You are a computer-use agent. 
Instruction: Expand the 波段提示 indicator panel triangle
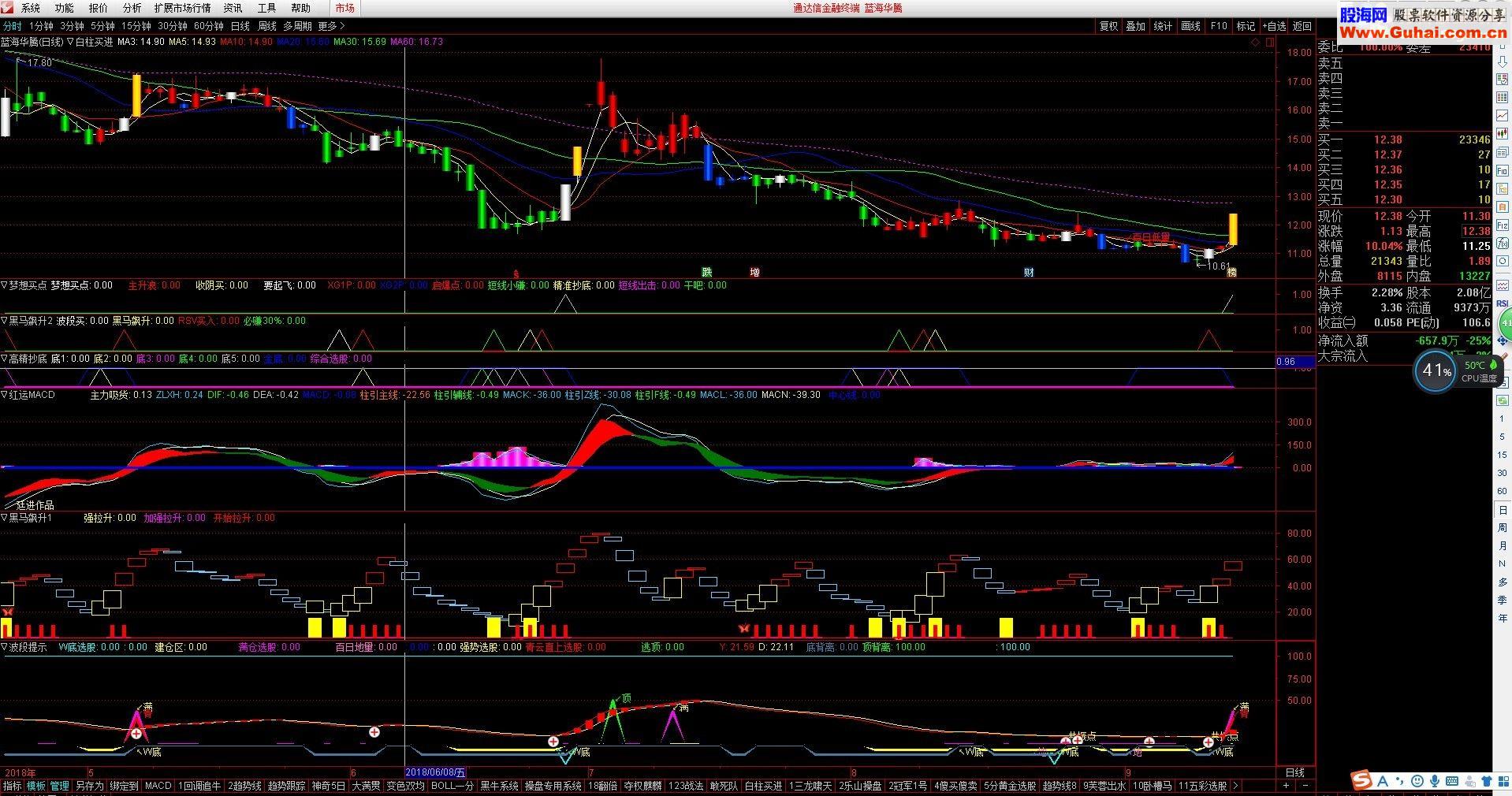click(4, 647)
